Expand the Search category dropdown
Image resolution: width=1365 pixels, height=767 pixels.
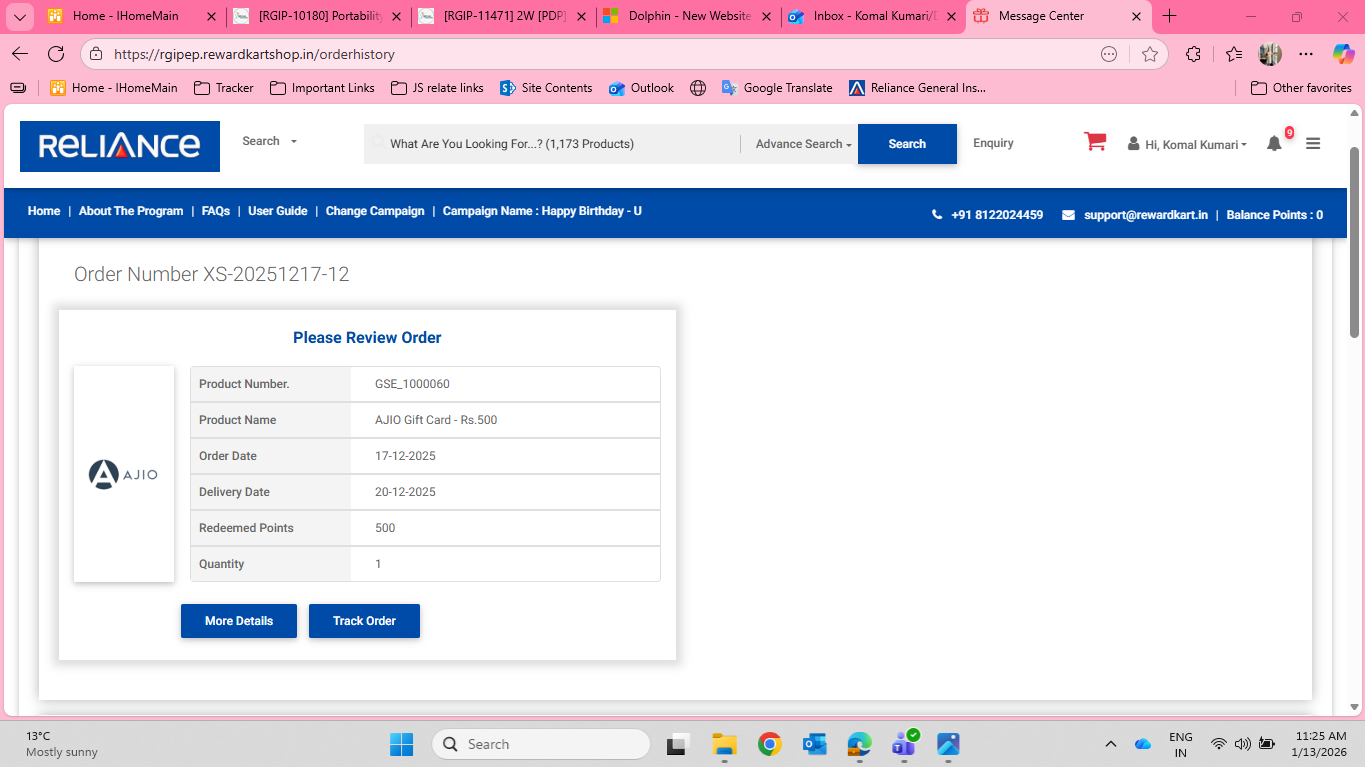(x=270, y=141)
